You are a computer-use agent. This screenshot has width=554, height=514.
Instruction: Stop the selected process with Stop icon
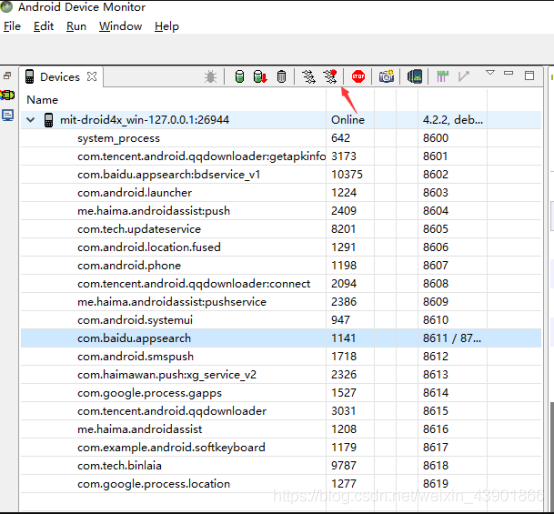point(358,76)
